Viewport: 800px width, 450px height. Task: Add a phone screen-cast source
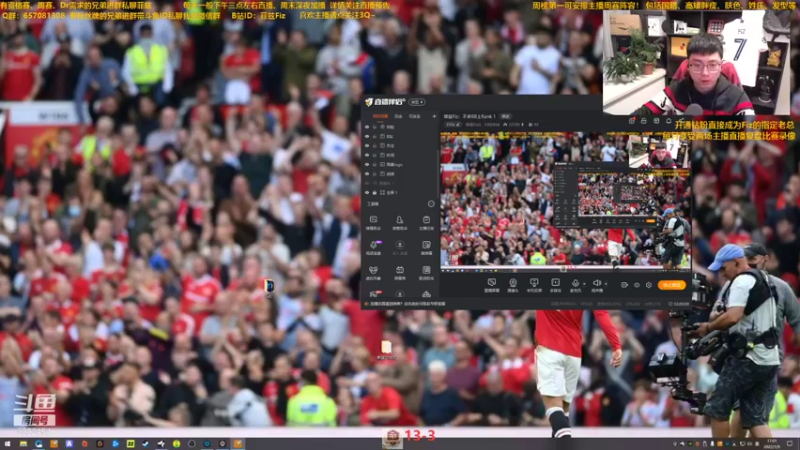pos(534,285)
